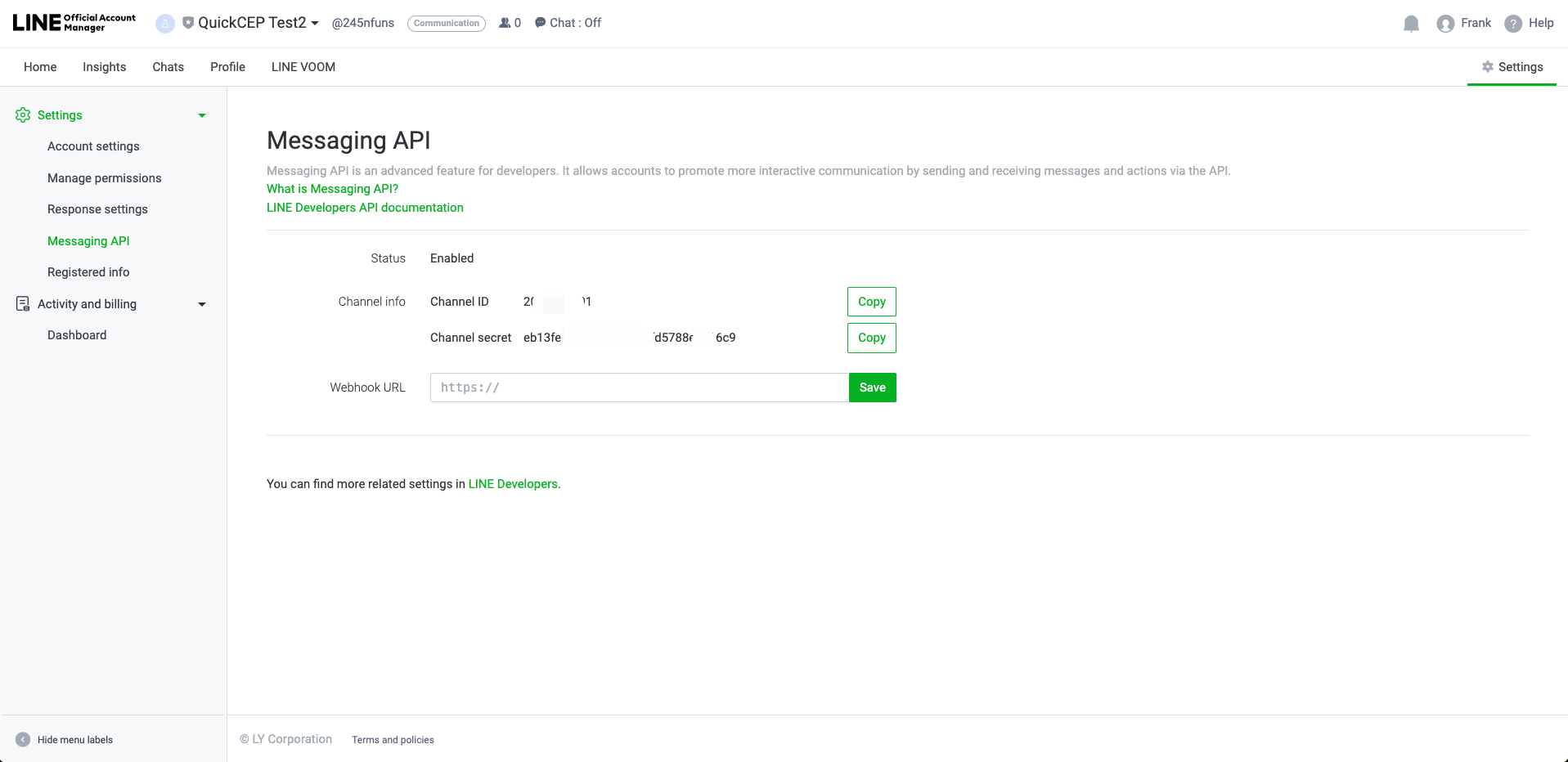
Task: Collapse the Settings sidebar section arrow
Action: click(x=202, y=115)
